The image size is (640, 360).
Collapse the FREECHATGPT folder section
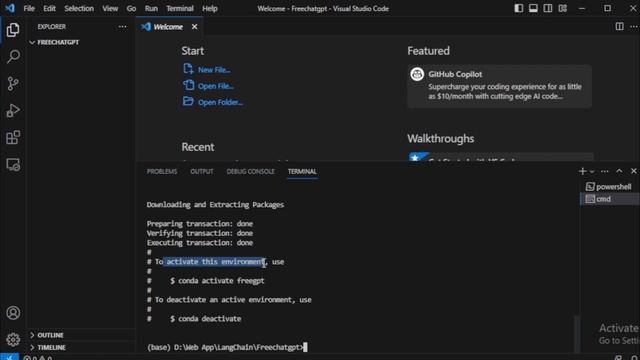(81, 42)
